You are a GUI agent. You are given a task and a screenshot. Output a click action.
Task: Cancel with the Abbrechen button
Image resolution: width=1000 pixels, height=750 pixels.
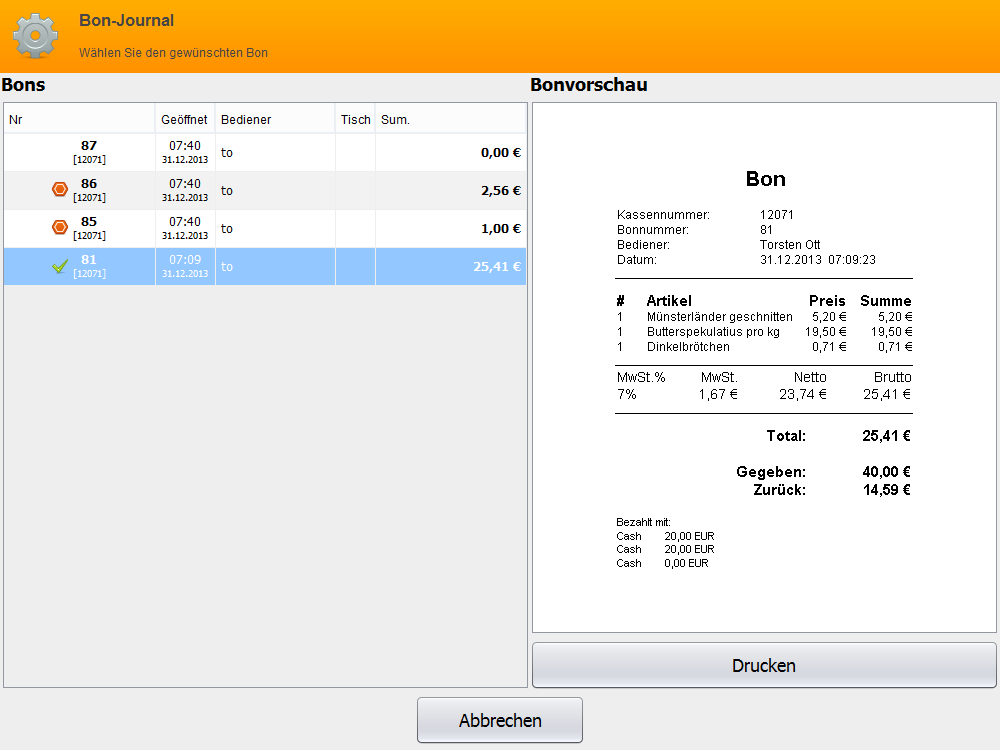point(500,720)
